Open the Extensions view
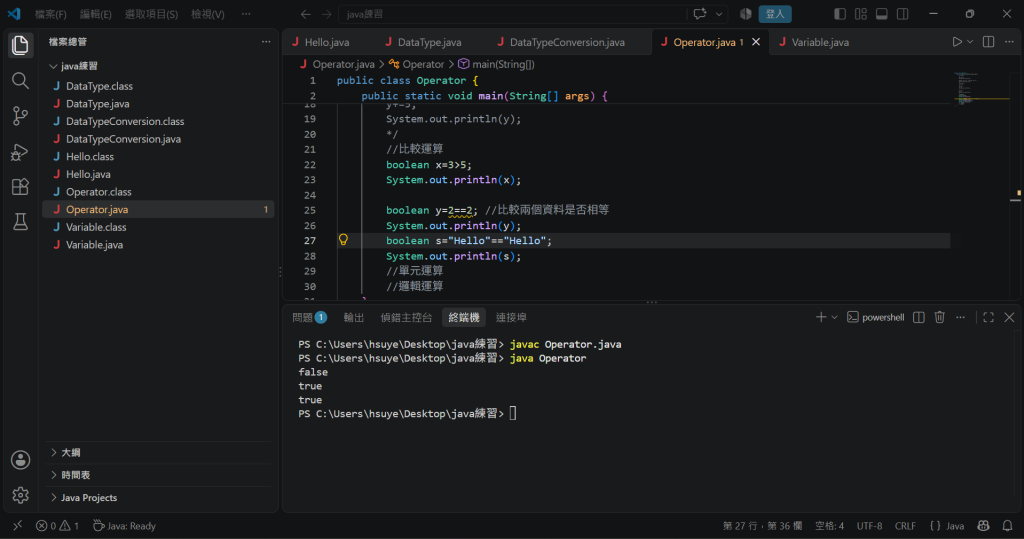The image size is (1024, 539). point(20,187)
